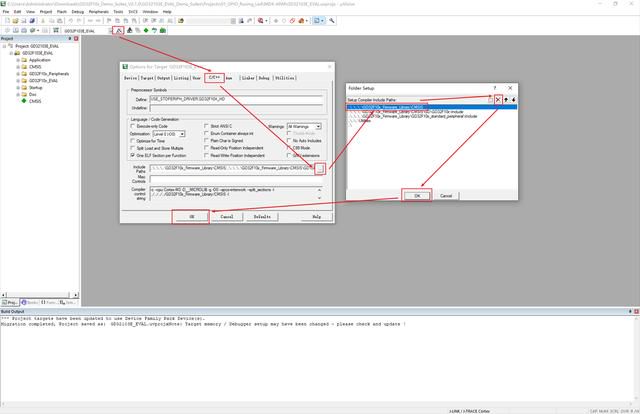Click the Misc Controls input field
The image size is (640, 414).
[236, 179]
